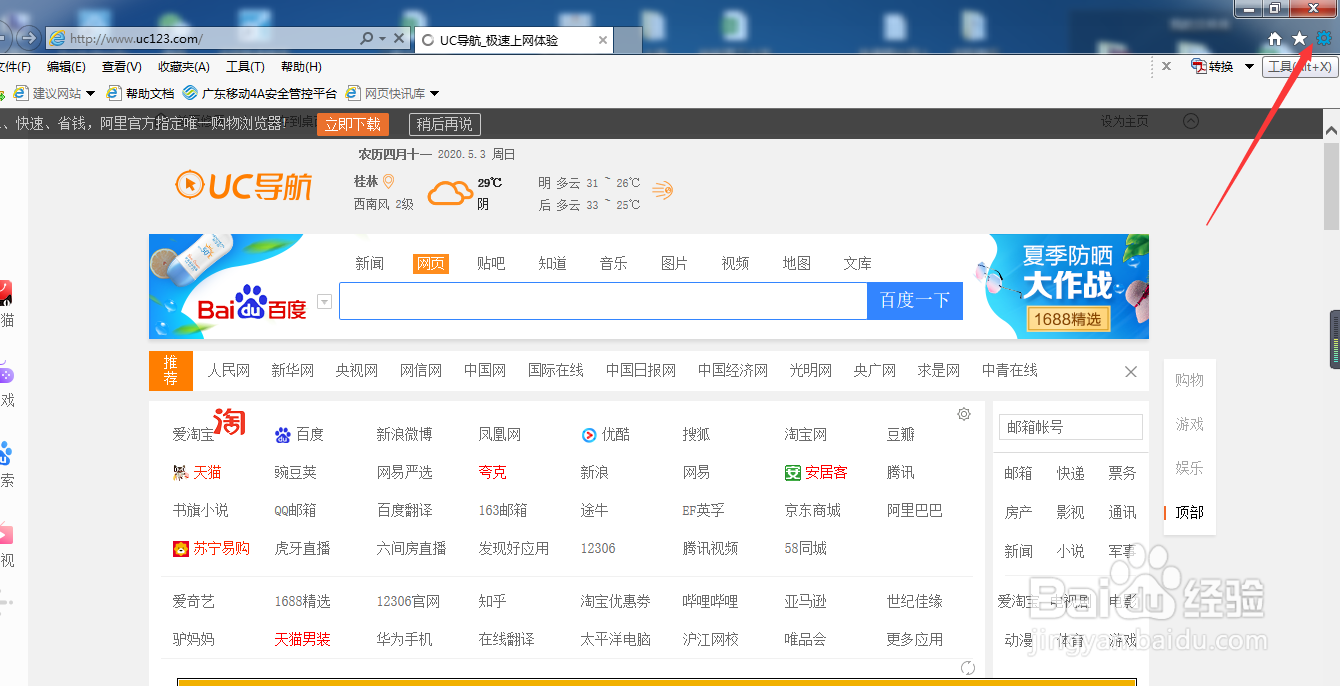Click the Baidu search input field

(x=603, y=301)
